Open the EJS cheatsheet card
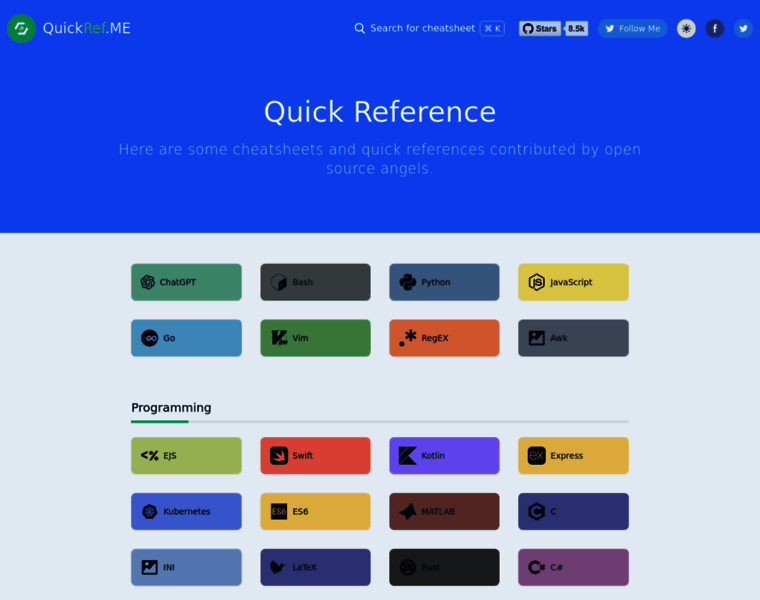 click(x=186, y=456)
